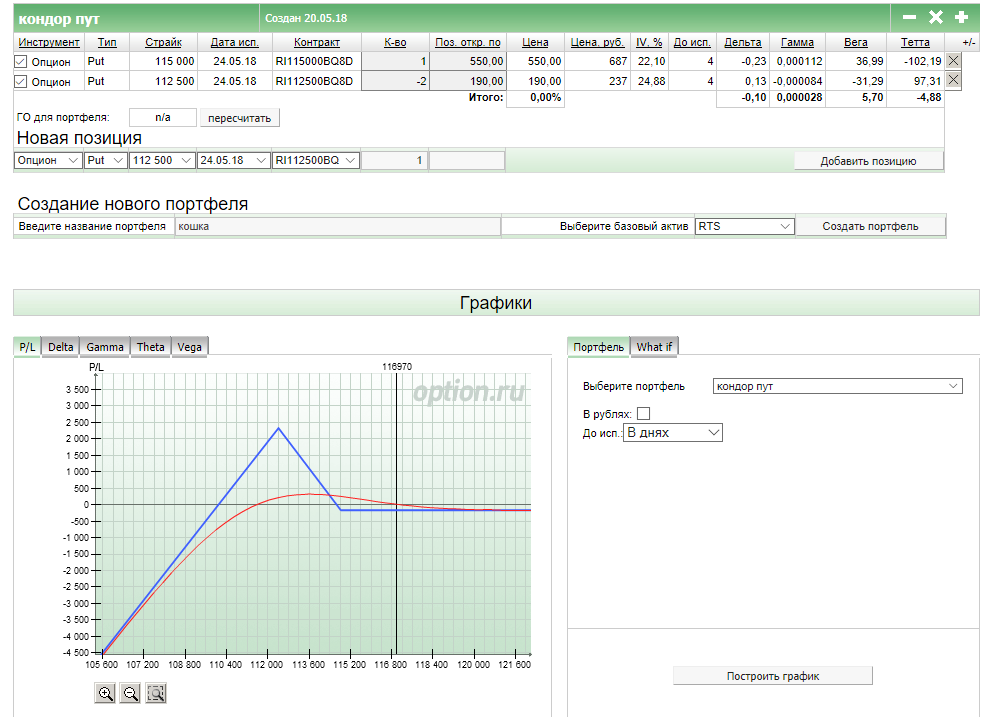The width and height of the screenshot is (991, 717).
Task: Click the white plus icon in header
Action: pyautogui.click(x=961, y=17)
